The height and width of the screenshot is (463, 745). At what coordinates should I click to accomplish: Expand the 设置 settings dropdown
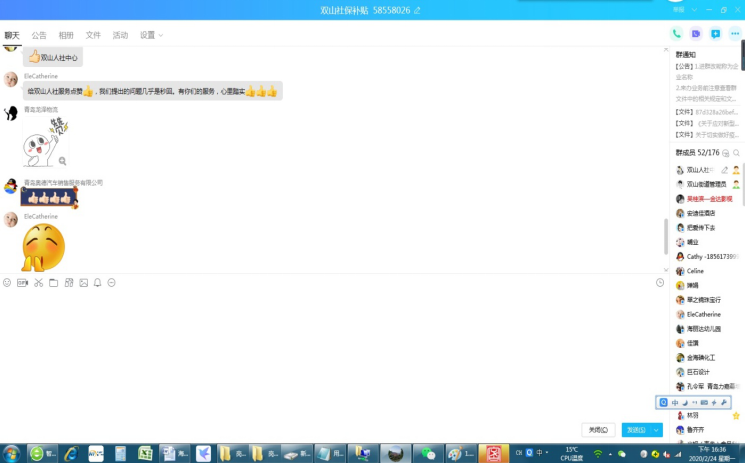coord(151,35)
